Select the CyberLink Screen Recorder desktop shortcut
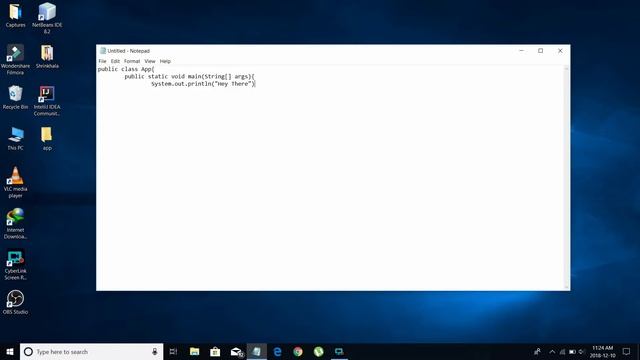Viewport: 640px width, 360px height. (x=15, y=264)
